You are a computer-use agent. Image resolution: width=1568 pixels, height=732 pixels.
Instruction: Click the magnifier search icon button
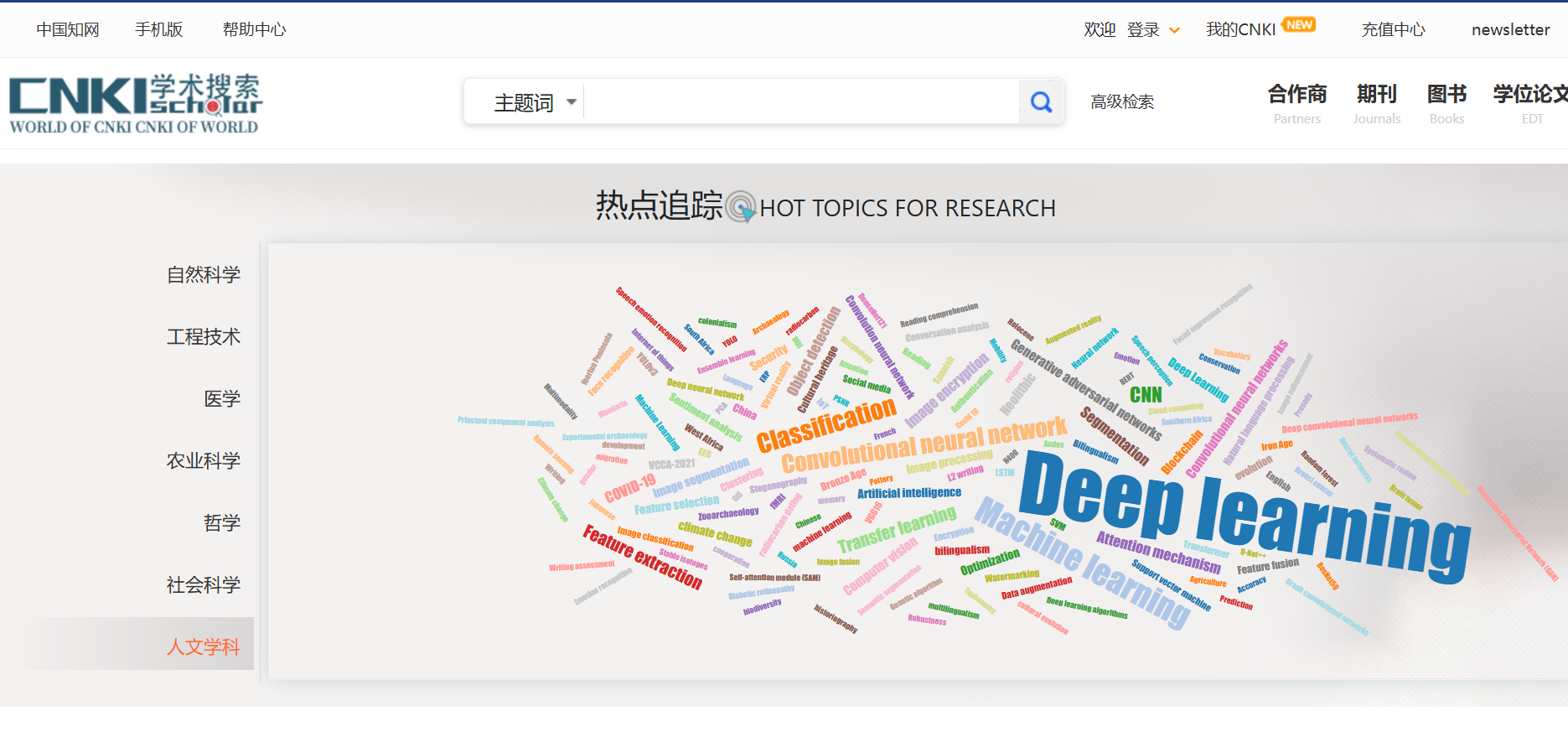(x=1041, y=102)
